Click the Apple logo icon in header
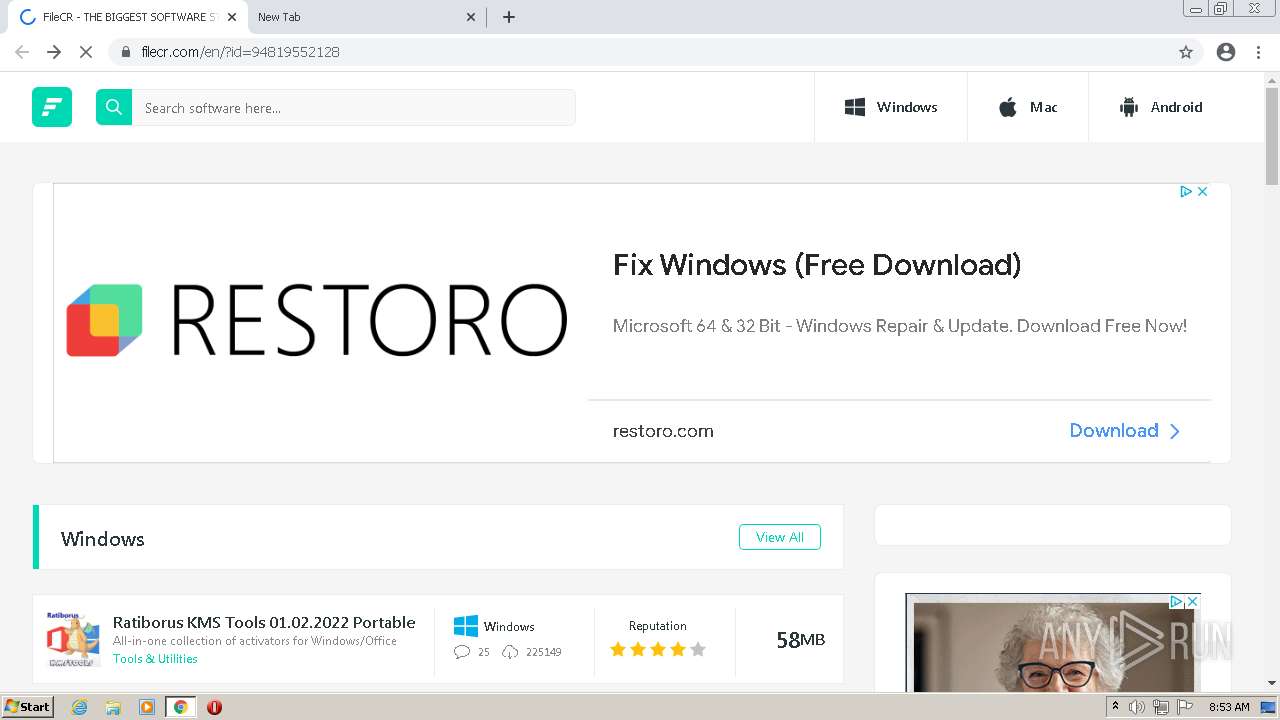1280x720 pixels. [1008, 107]
